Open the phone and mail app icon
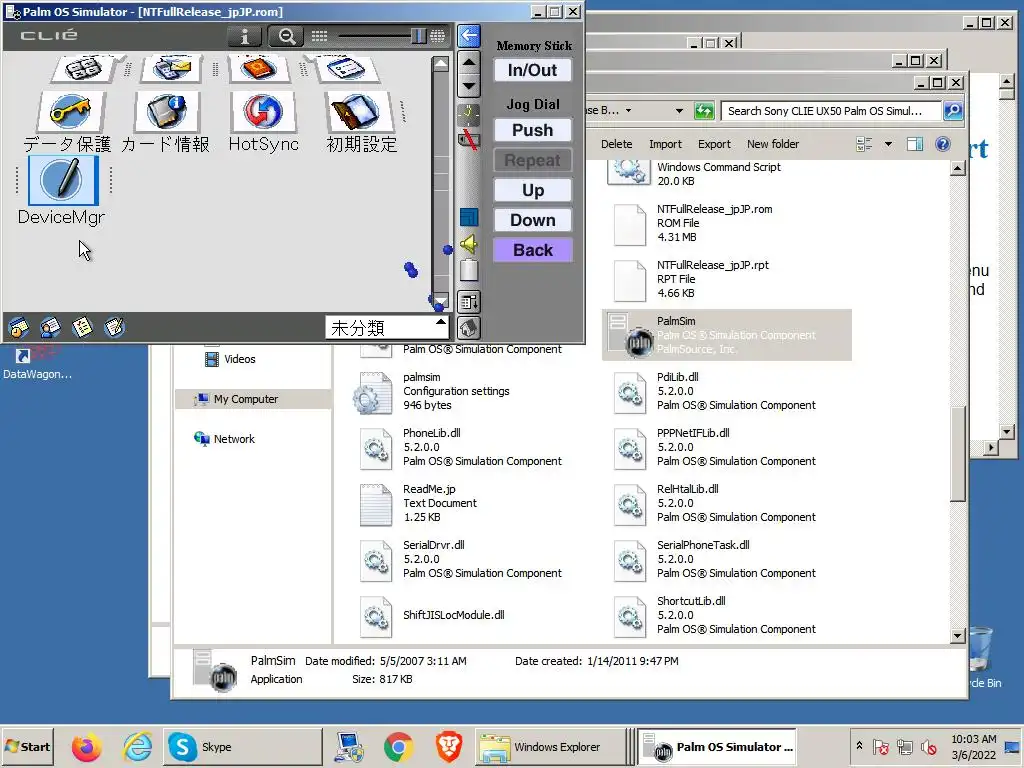This screenshot has width=1024, height=768. (172, 68)
